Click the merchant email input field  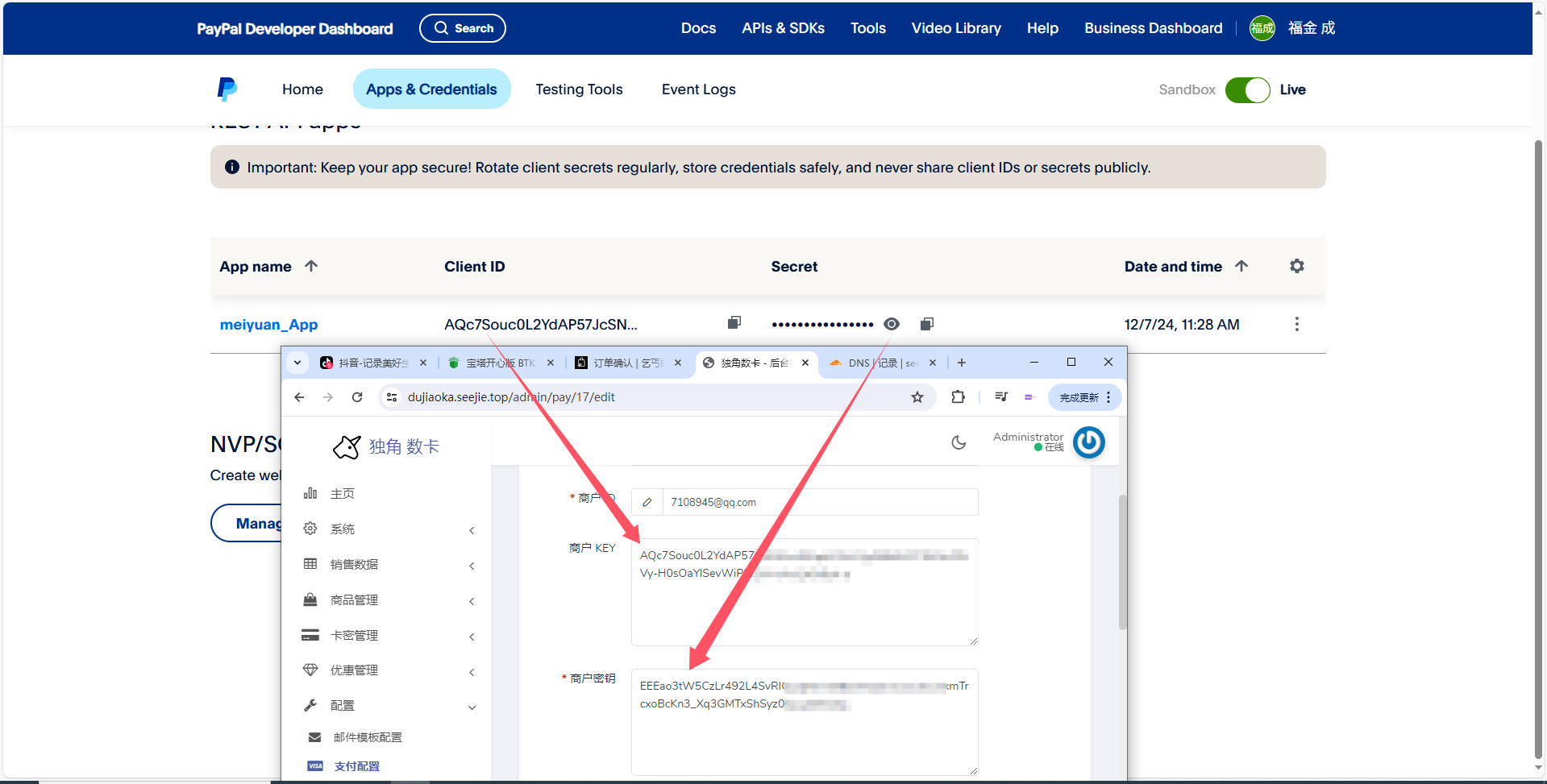pos(806,501)
